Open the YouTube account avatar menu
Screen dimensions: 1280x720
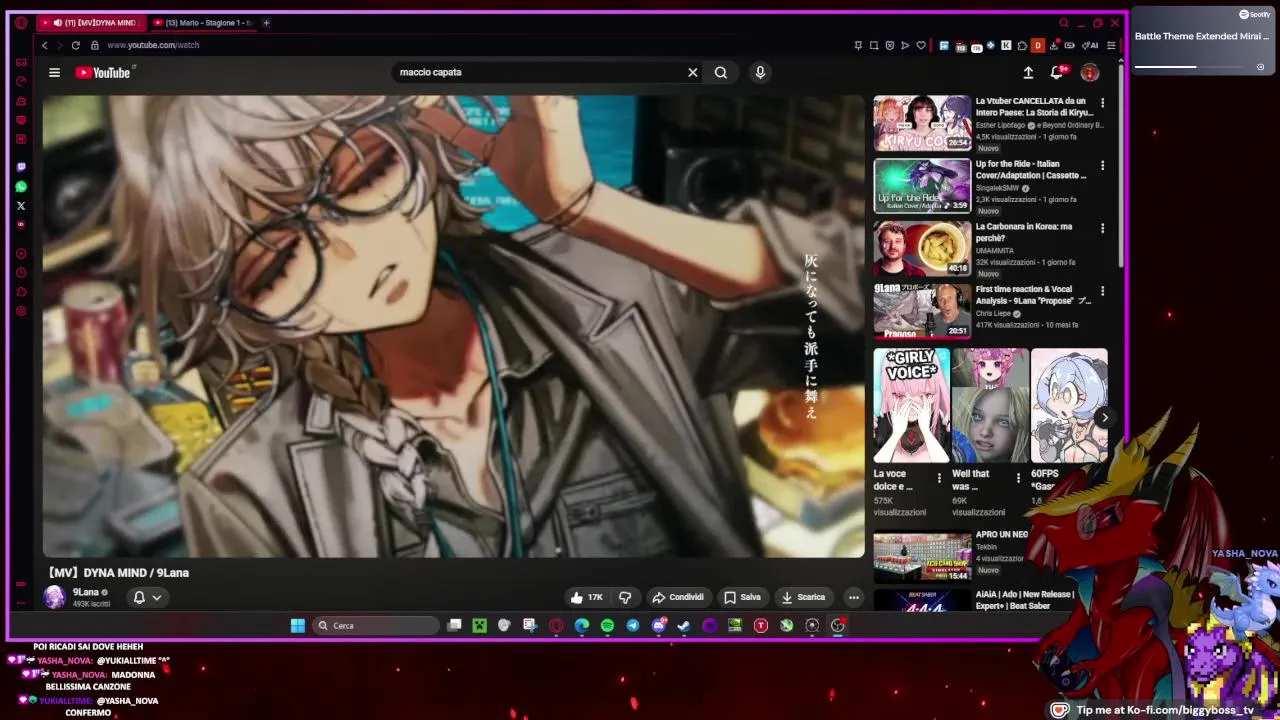click(1090, 72)
